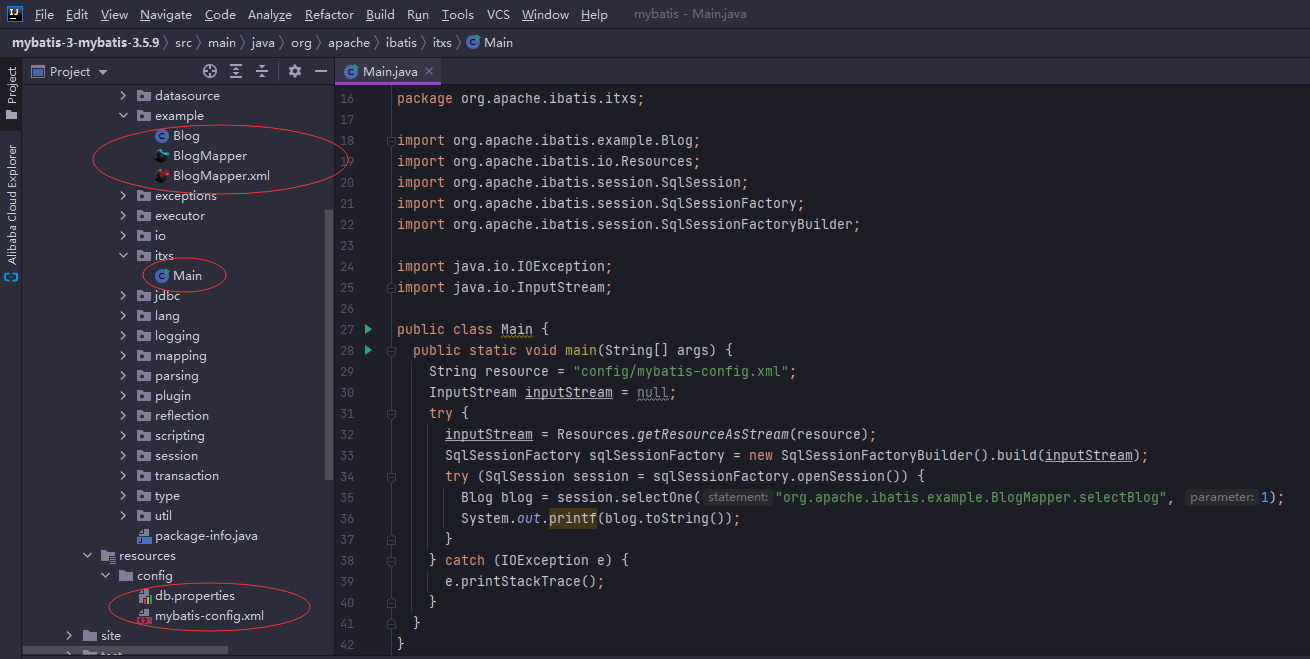
Task: Collapse the example package
Action: point(124,116)
